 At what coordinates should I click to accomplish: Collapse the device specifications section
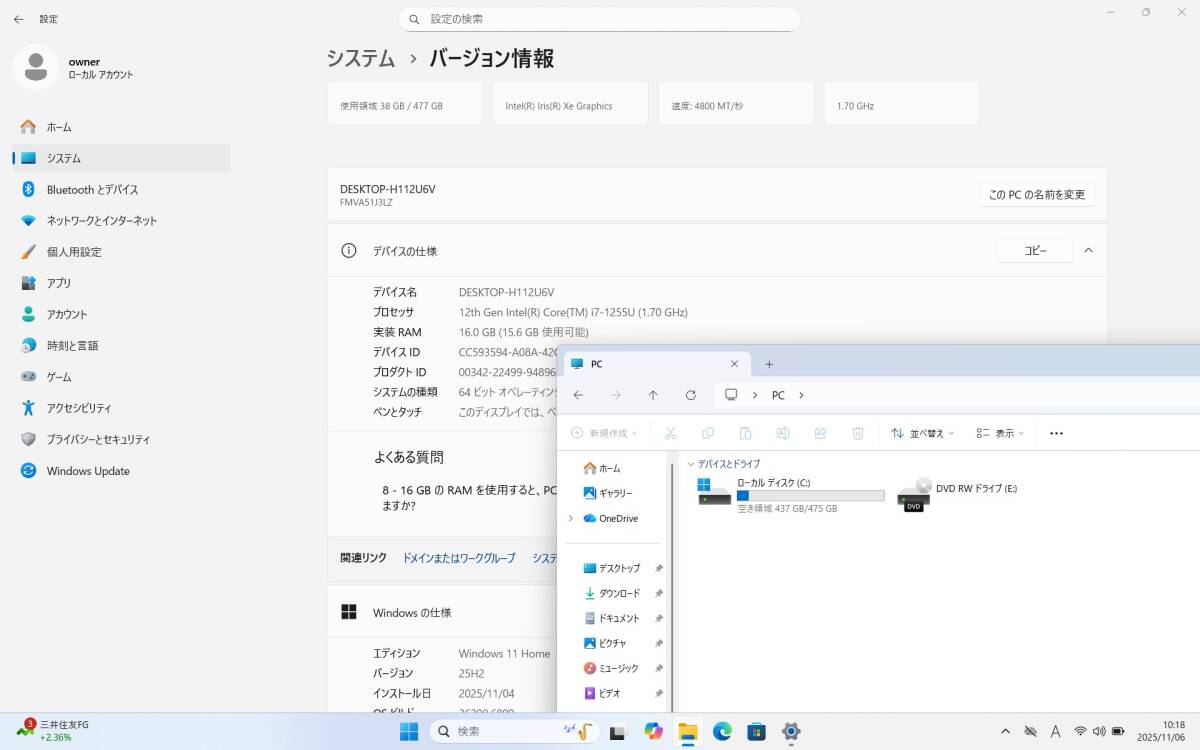(x=1088, y=251)
